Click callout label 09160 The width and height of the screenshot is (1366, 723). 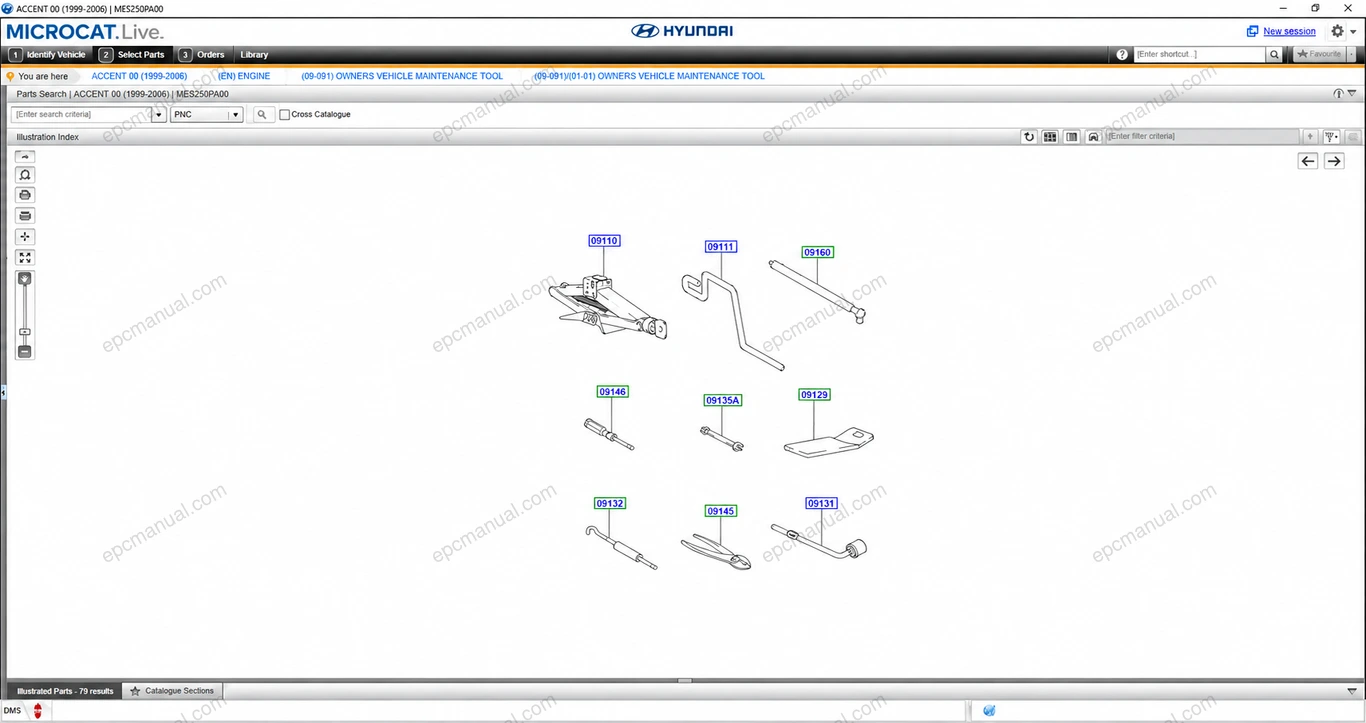(x=817, y=253)
